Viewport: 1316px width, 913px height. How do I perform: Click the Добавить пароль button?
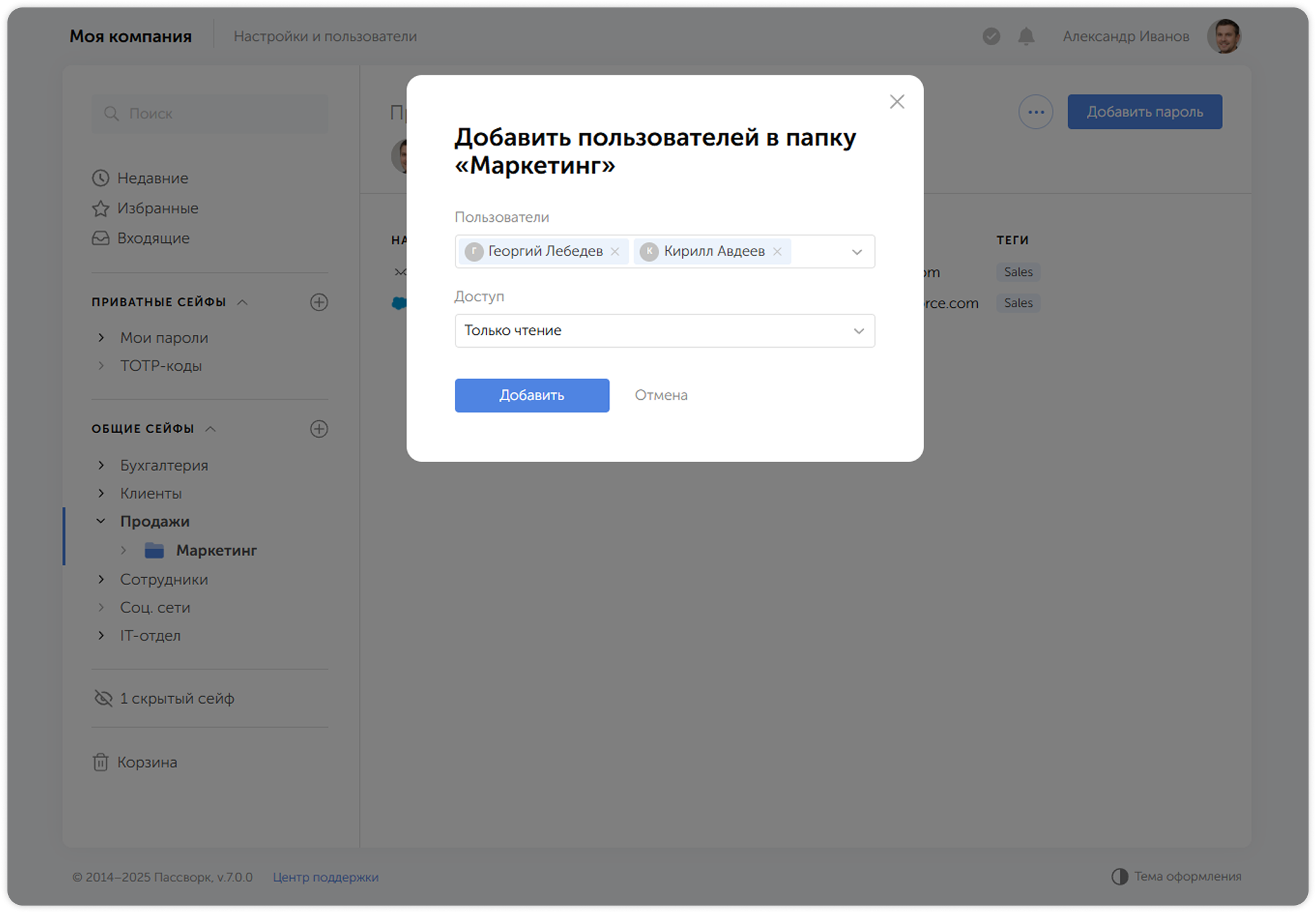coord(1144,112)
